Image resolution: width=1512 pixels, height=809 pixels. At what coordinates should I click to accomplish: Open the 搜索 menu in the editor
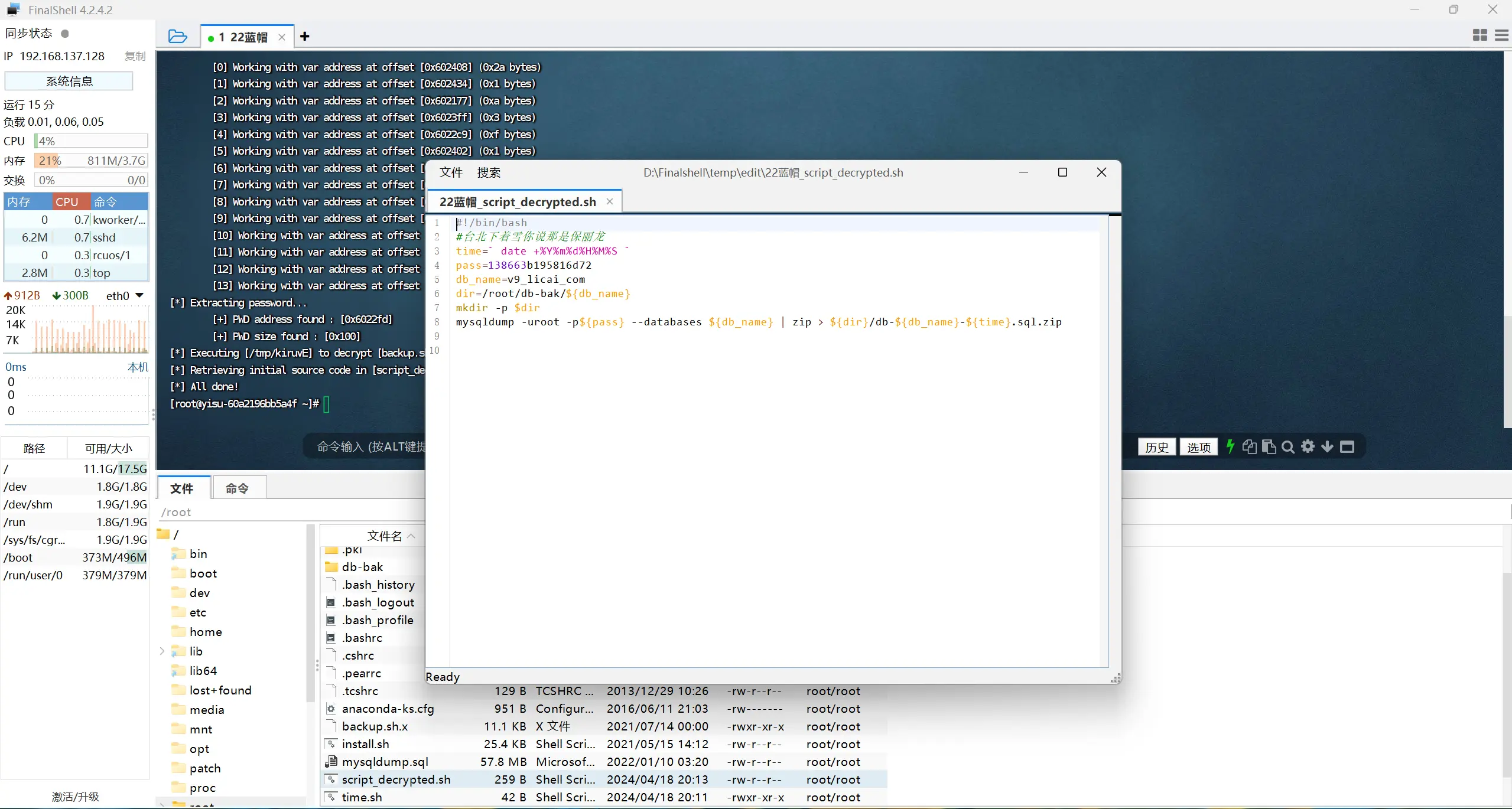[x=489, y=172]
